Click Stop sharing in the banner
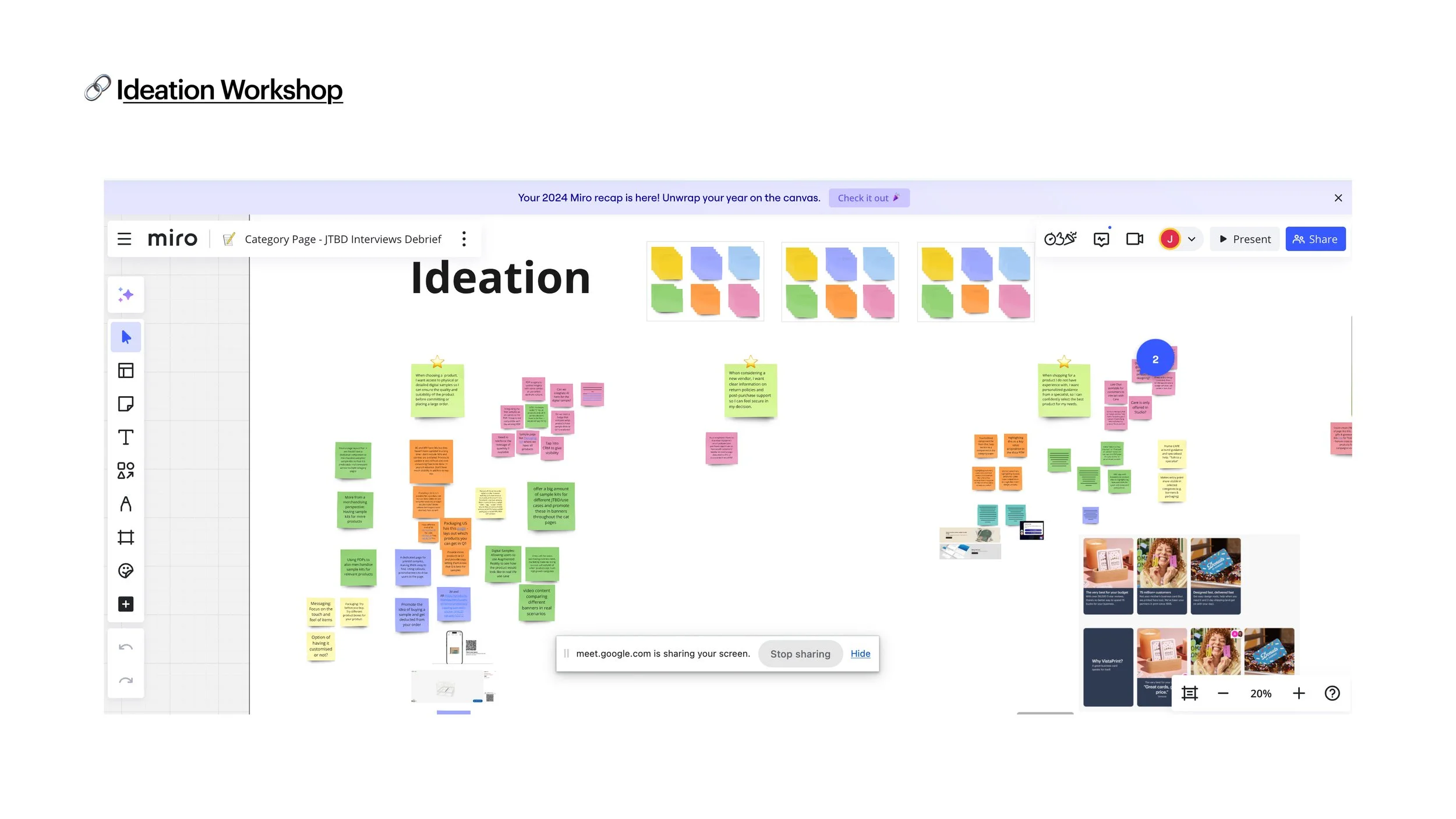 [x=800, y=654]
